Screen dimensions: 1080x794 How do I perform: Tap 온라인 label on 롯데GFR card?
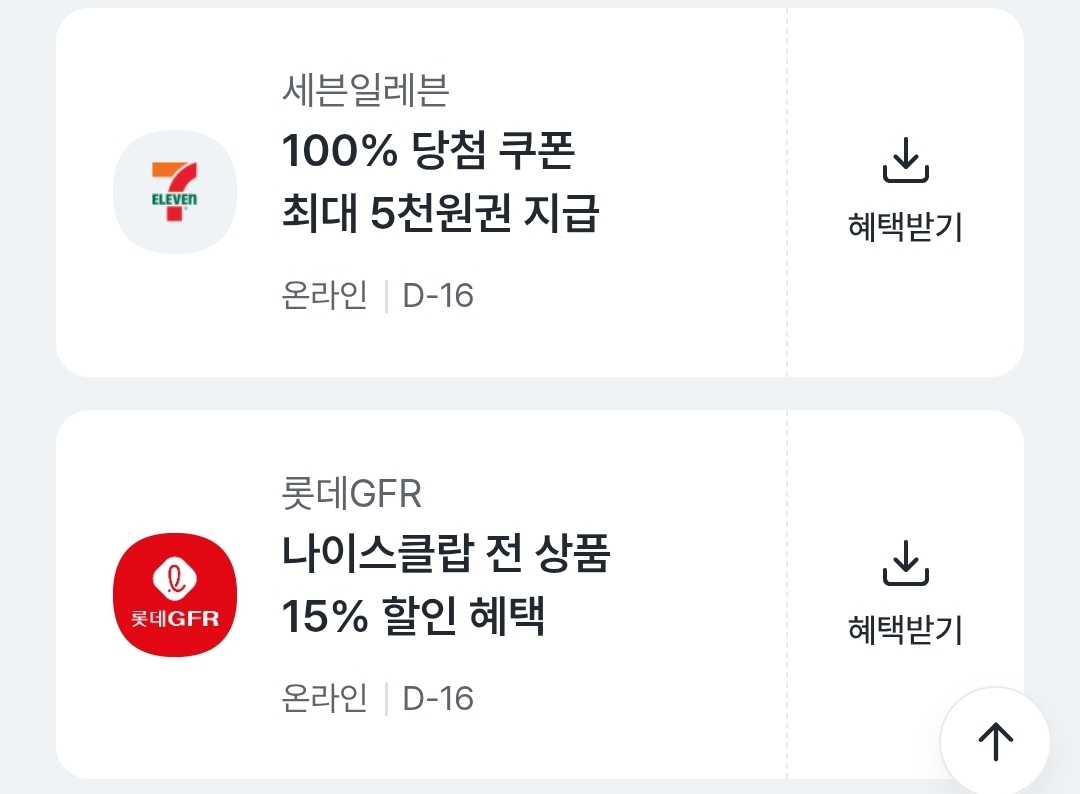tap(325, 698)
